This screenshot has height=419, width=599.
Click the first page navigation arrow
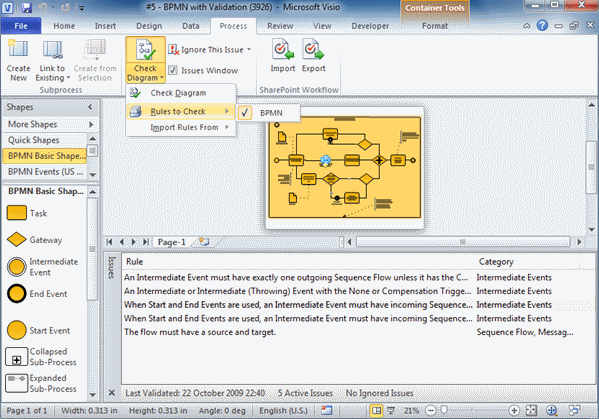click(x=110, y=242)
